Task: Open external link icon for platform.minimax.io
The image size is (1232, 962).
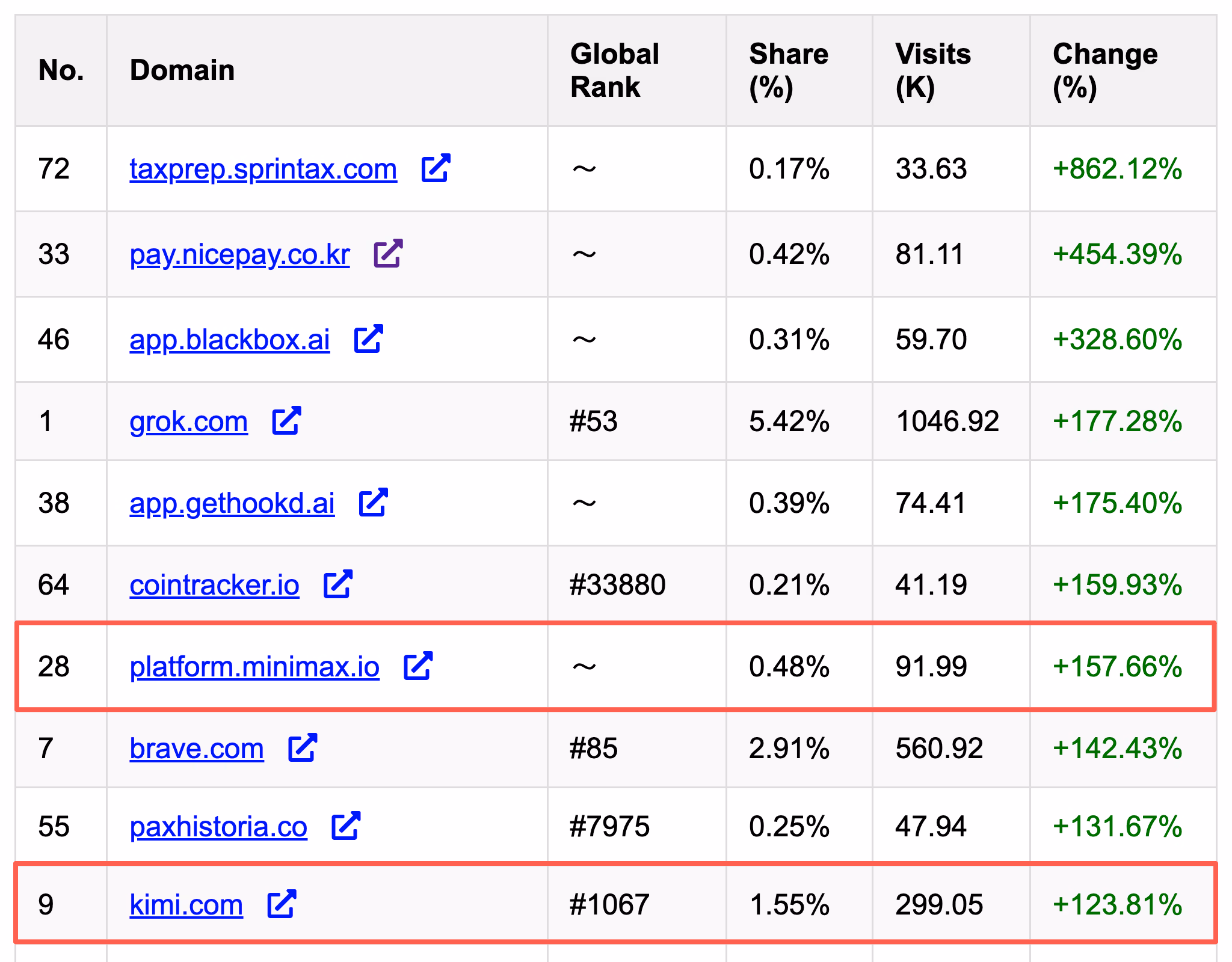Action: click(x=418, y=666)
